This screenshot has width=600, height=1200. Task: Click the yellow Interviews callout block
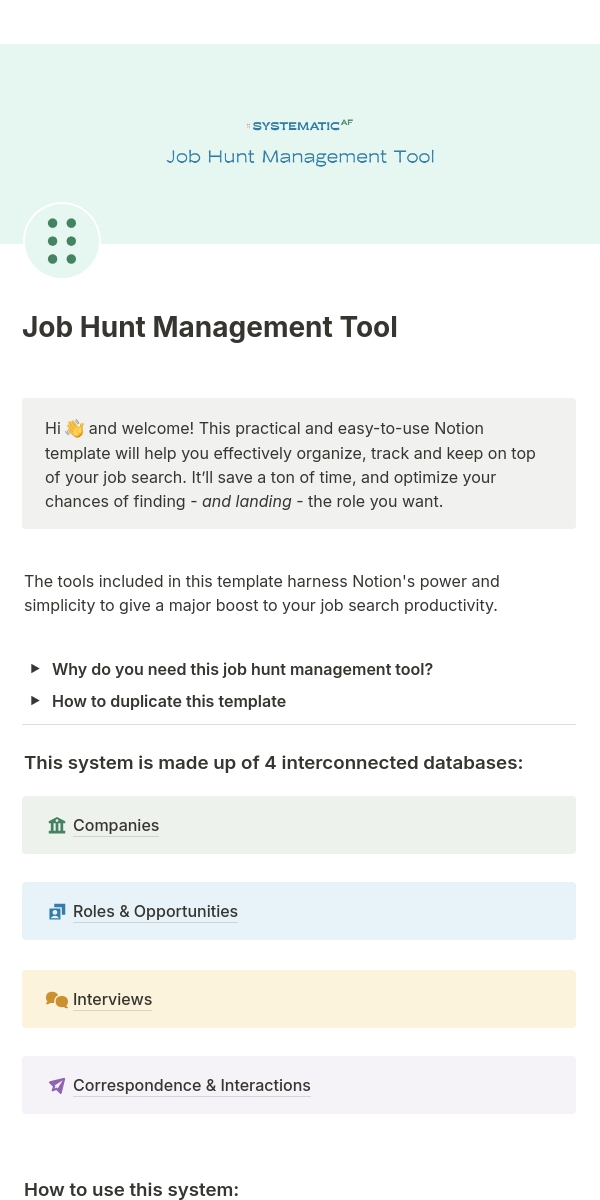pyautogui.click(x=299, y=999)
